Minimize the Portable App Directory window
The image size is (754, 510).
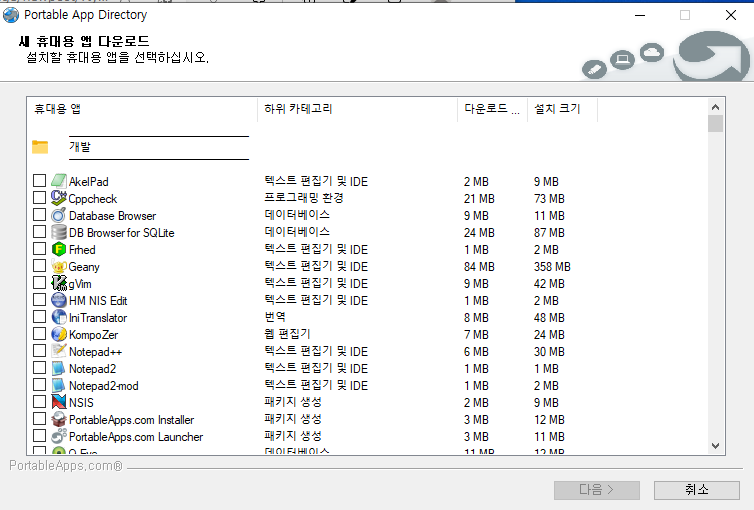[x=640, y=15]
